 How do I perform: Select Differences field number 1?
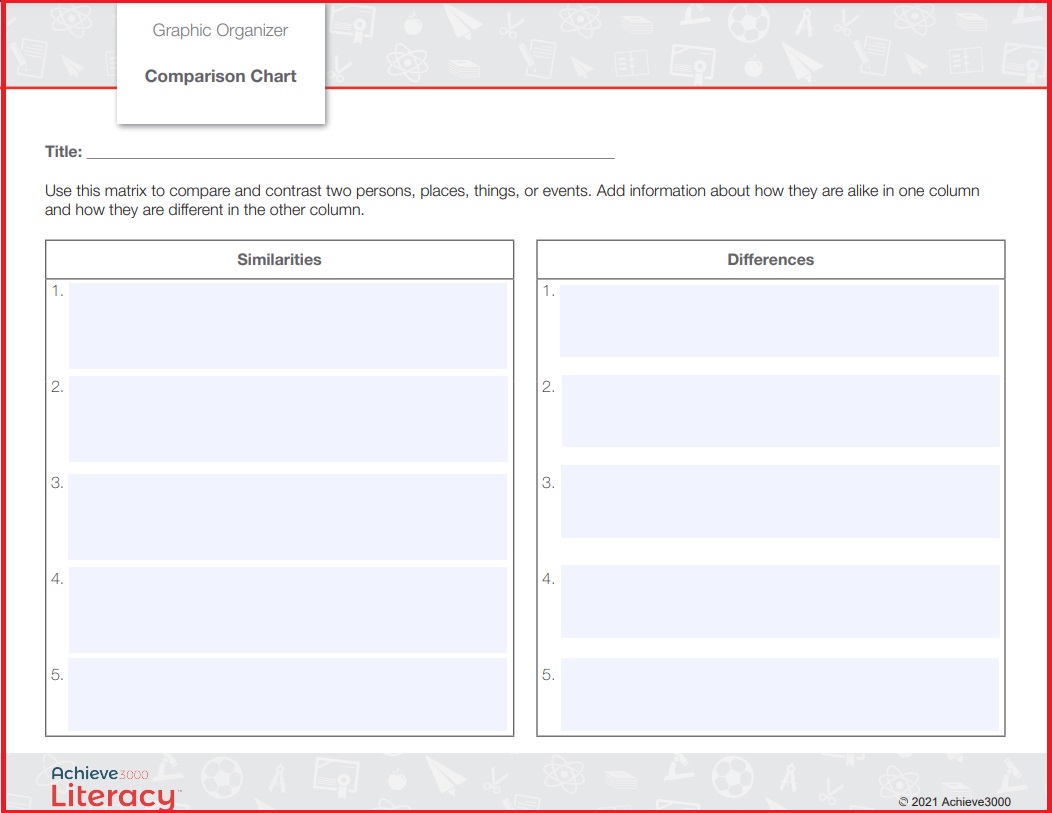tap(780, 321)
